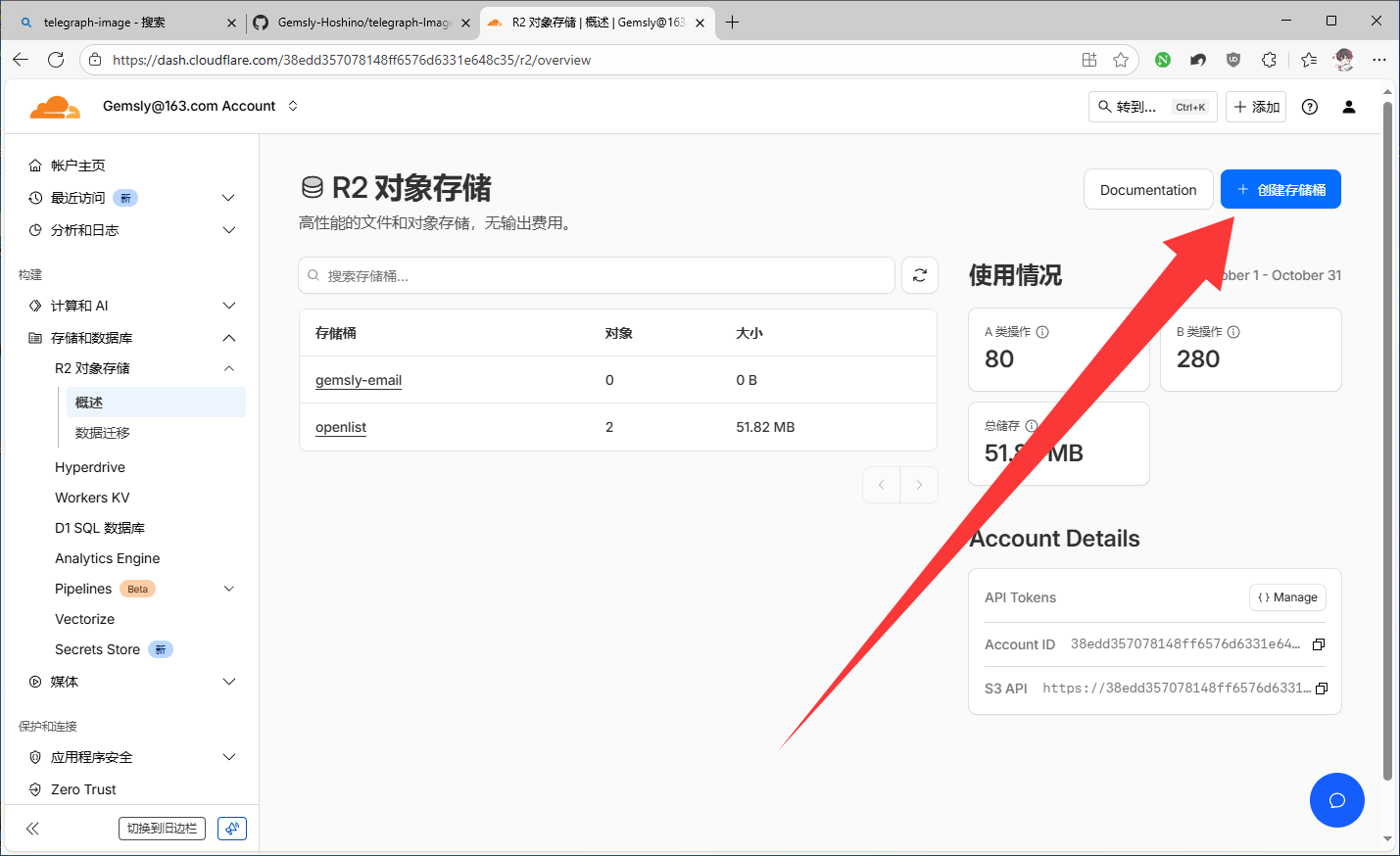The image size is (1400, 856).
Task: Open the help question mark icon
Action: [x=1309, y=107]
